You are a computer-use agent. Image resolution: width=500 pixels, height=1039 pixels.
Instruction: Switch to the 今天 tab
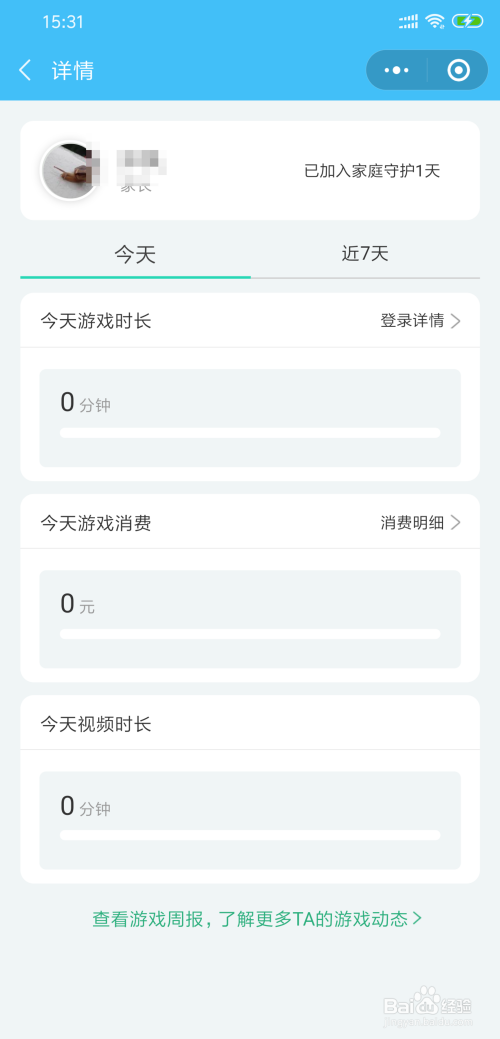(135, 255)
